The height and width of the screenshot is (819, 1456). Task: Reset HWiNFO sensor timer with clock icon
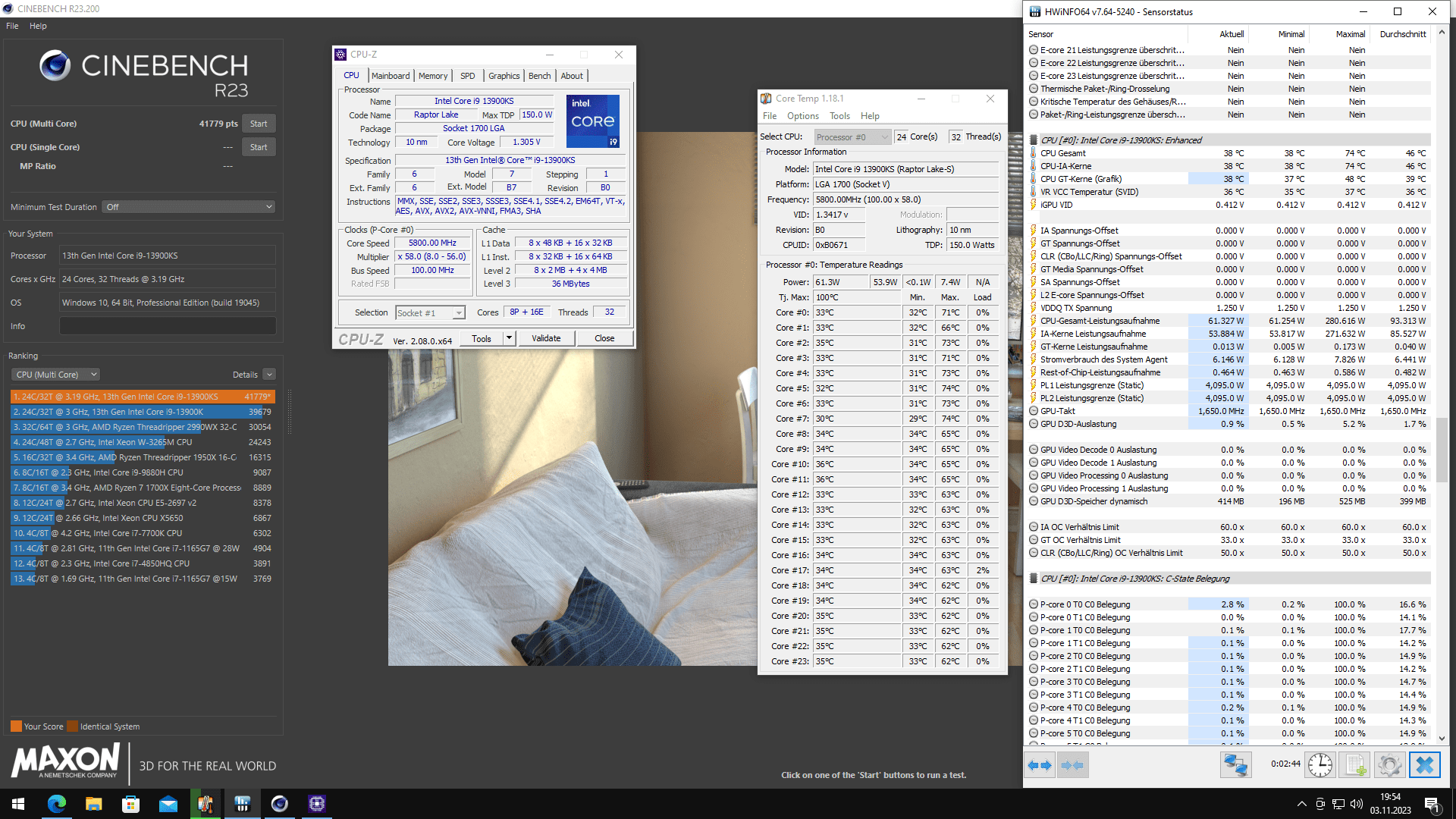tap(1320, 765)
